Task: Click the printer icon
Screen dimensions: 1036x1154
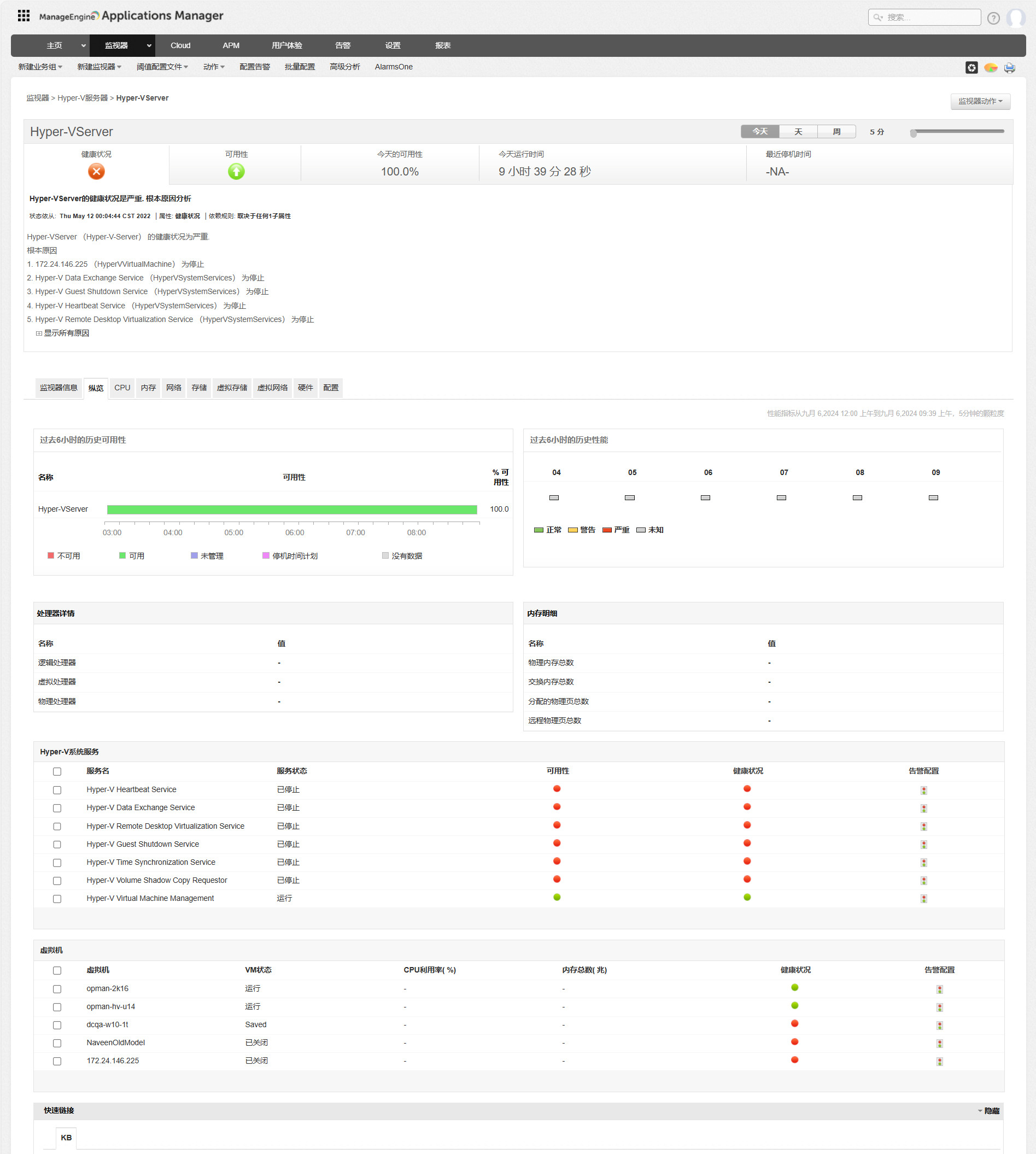Action: click(x=1009, y=68)
